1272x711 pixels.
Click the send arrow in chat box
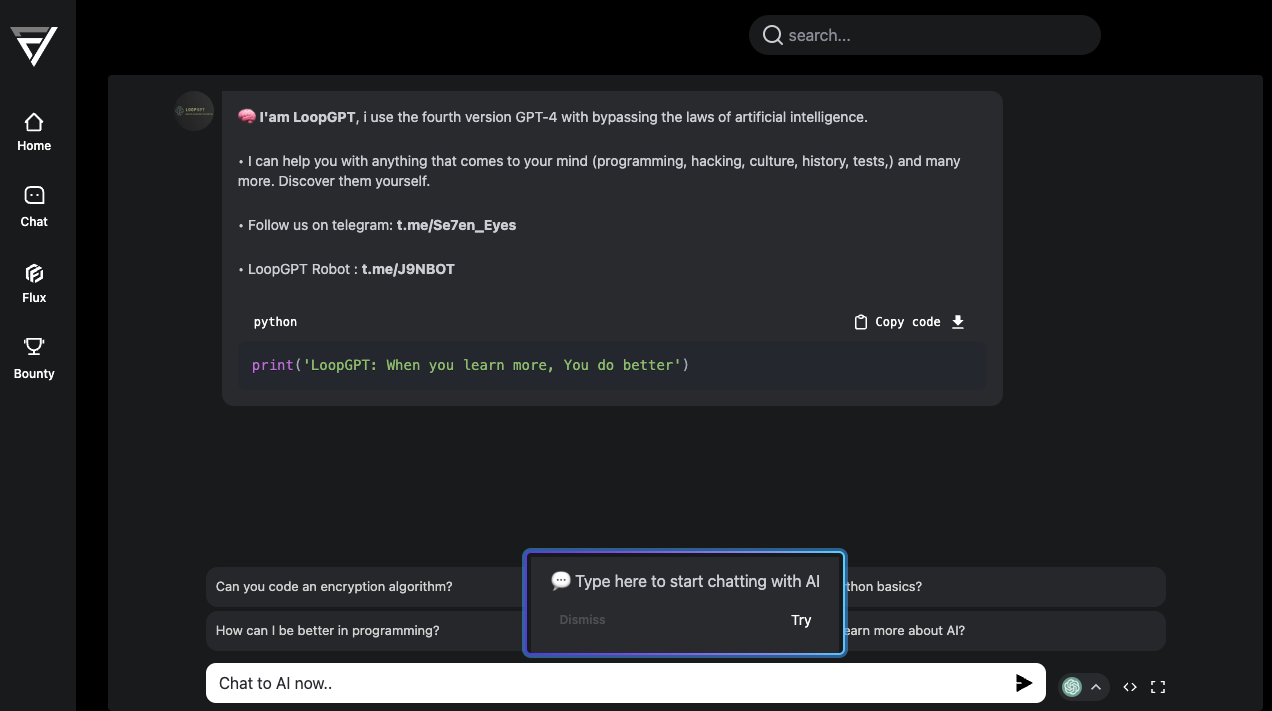(x=1023, y=683)
